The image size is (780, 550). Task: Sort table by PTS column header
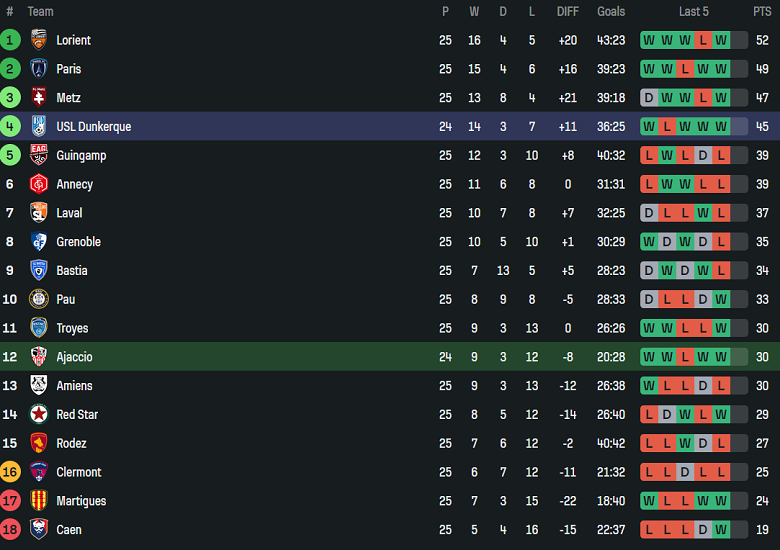pos(762,11)
